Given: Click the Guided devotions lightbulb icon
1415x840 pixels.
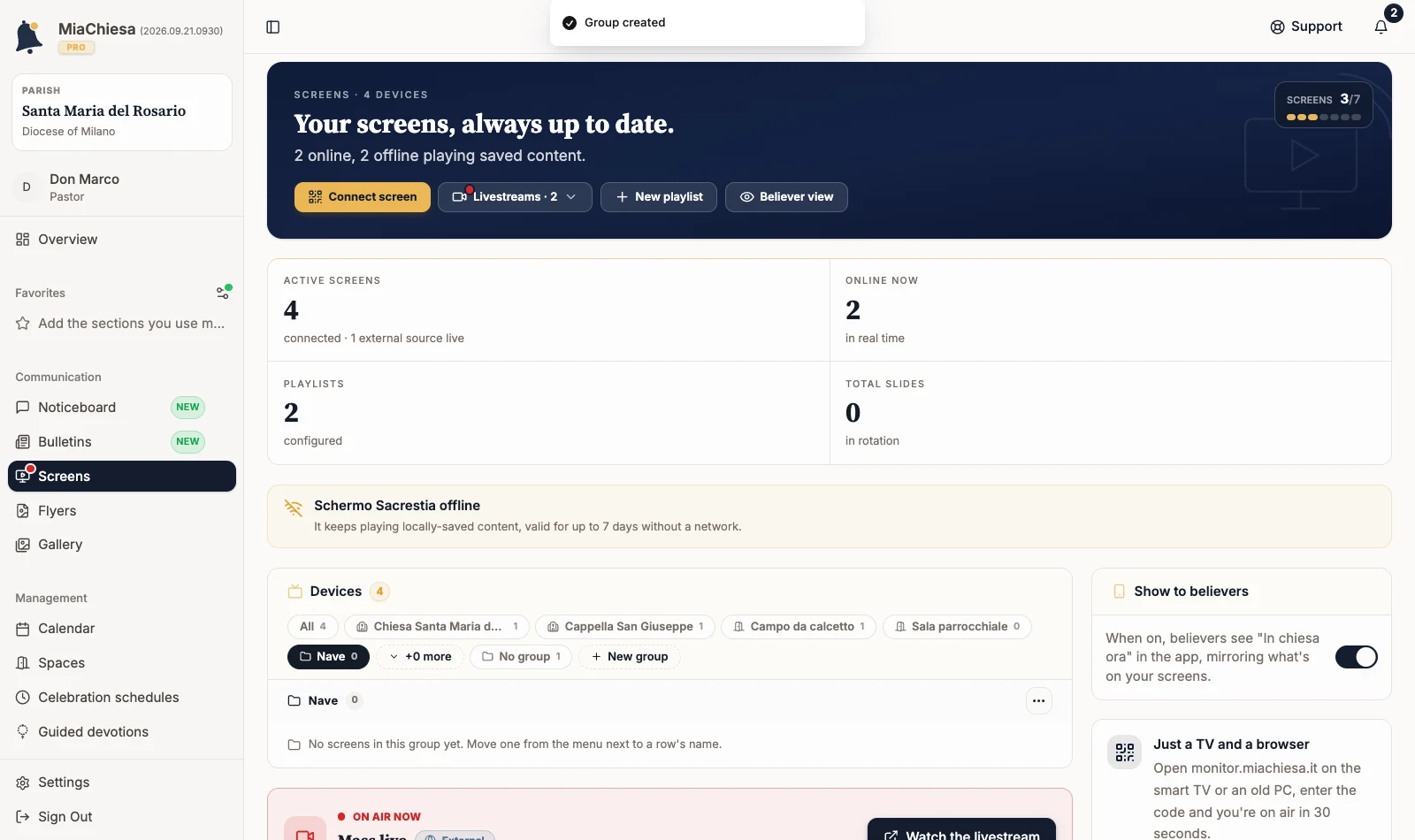Looking at the screenshot, I should (23, 732).
